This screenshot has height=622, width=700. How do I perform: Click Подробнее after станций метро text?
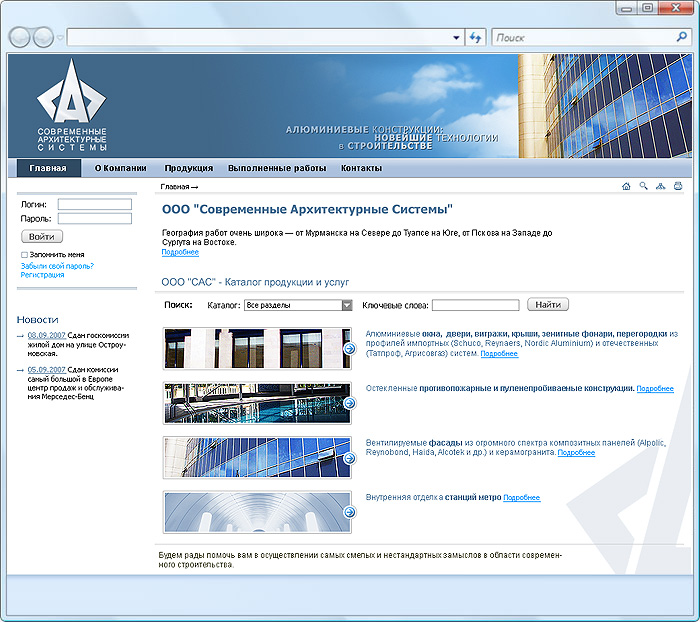[x=522, y=497]
